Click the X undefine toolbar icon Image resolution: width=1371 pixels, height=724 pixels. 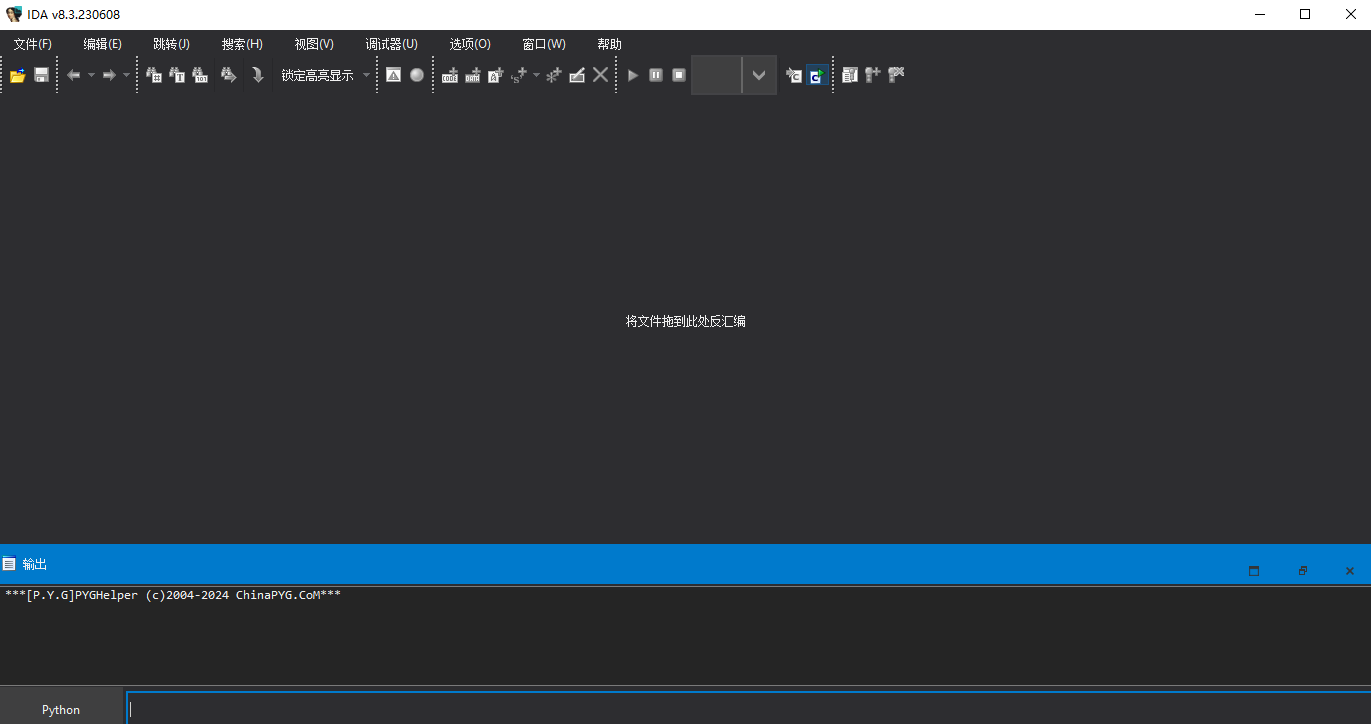pos(600,75)
